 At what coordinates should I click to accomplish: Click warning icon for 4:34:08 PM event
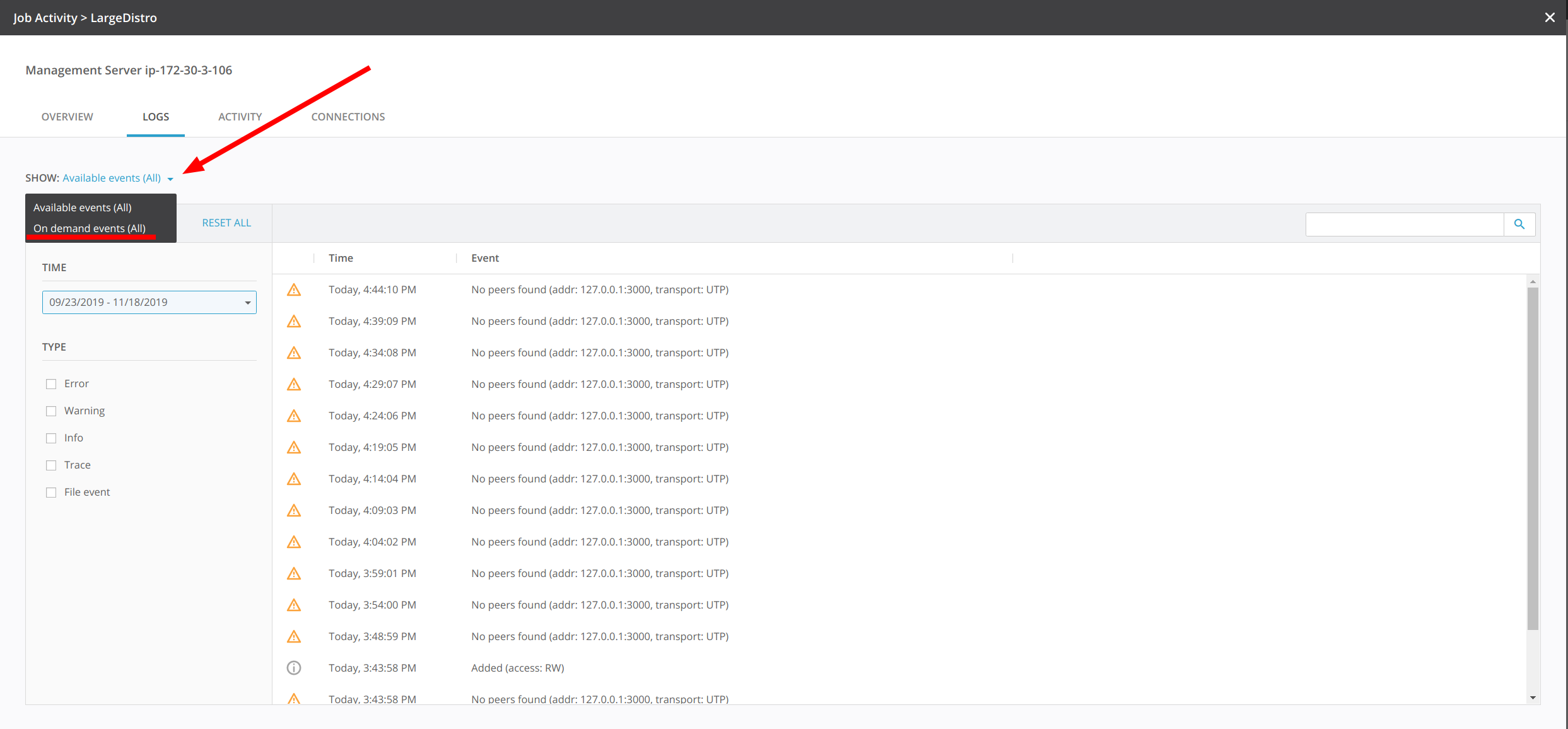coord(294,353)
